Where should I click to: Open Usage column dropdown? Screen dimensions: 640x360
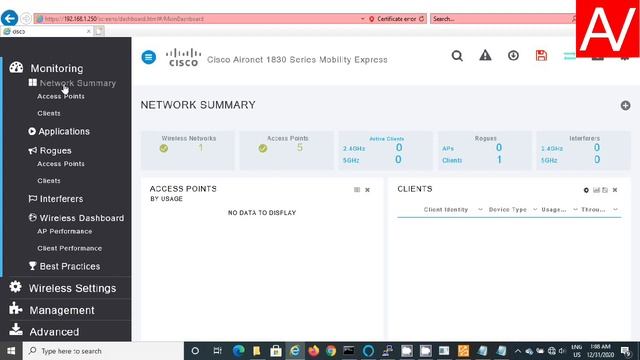point(575,209)
